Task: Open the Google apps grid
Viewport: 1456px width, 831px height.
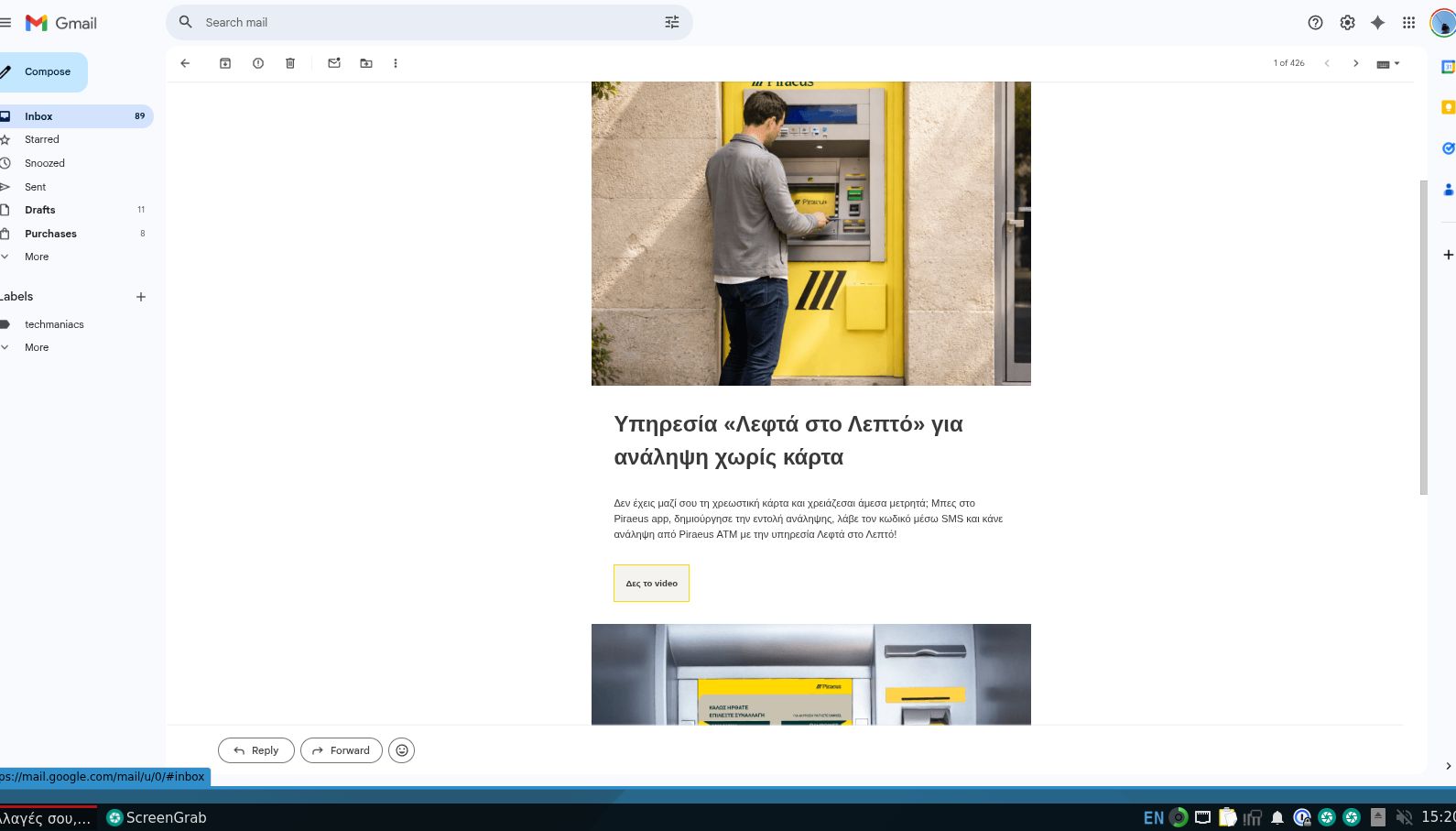Action: (x=1408, y=23)
